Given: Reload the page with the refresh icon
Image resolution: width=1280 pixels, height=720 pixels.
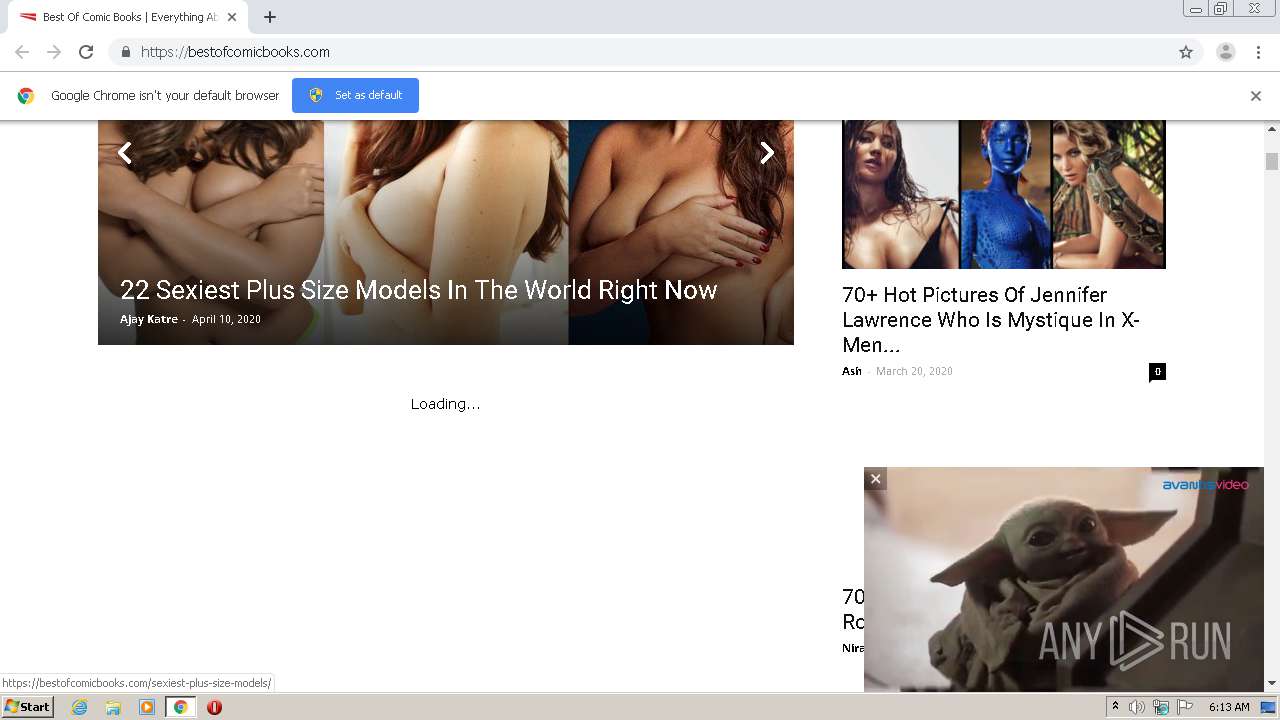Looking at the screenshot, I should click(86, 52).
